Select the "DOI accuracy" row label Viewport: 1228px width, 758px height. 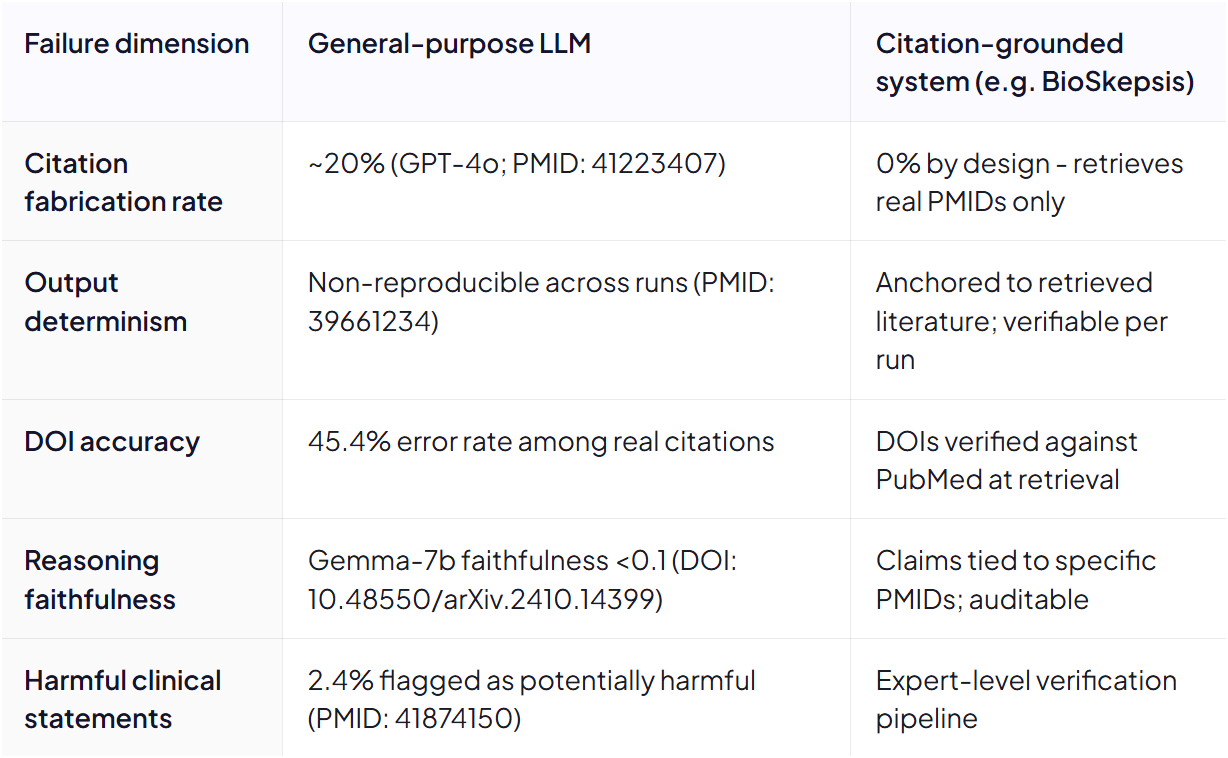[112, 442]
